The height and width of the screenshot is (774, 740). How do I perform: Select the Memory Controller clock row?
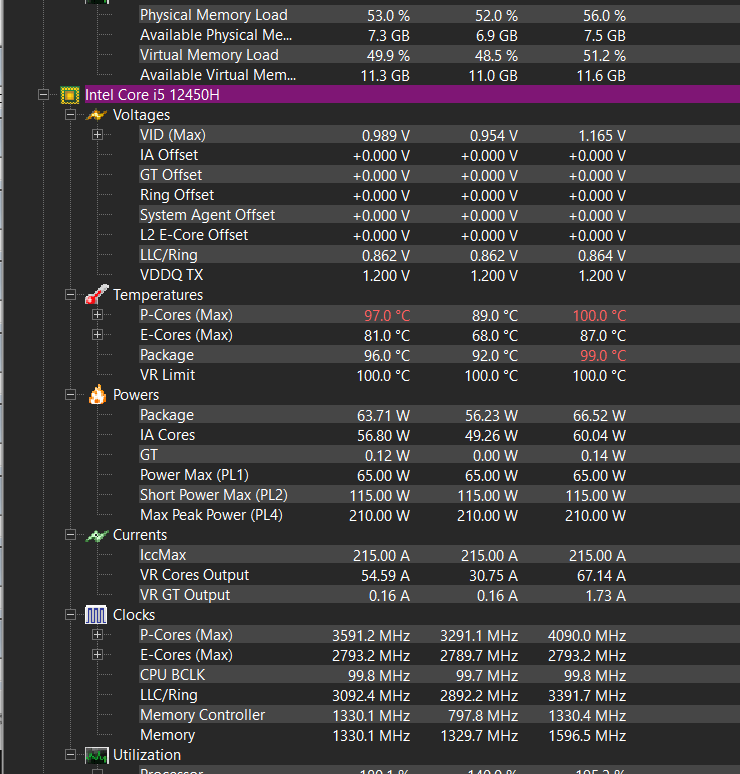[439, 715]
